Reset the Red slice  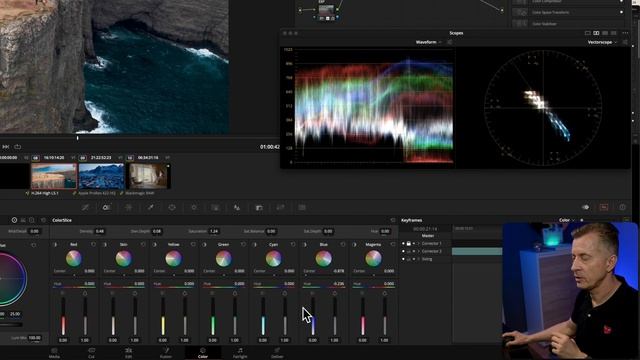93,244
